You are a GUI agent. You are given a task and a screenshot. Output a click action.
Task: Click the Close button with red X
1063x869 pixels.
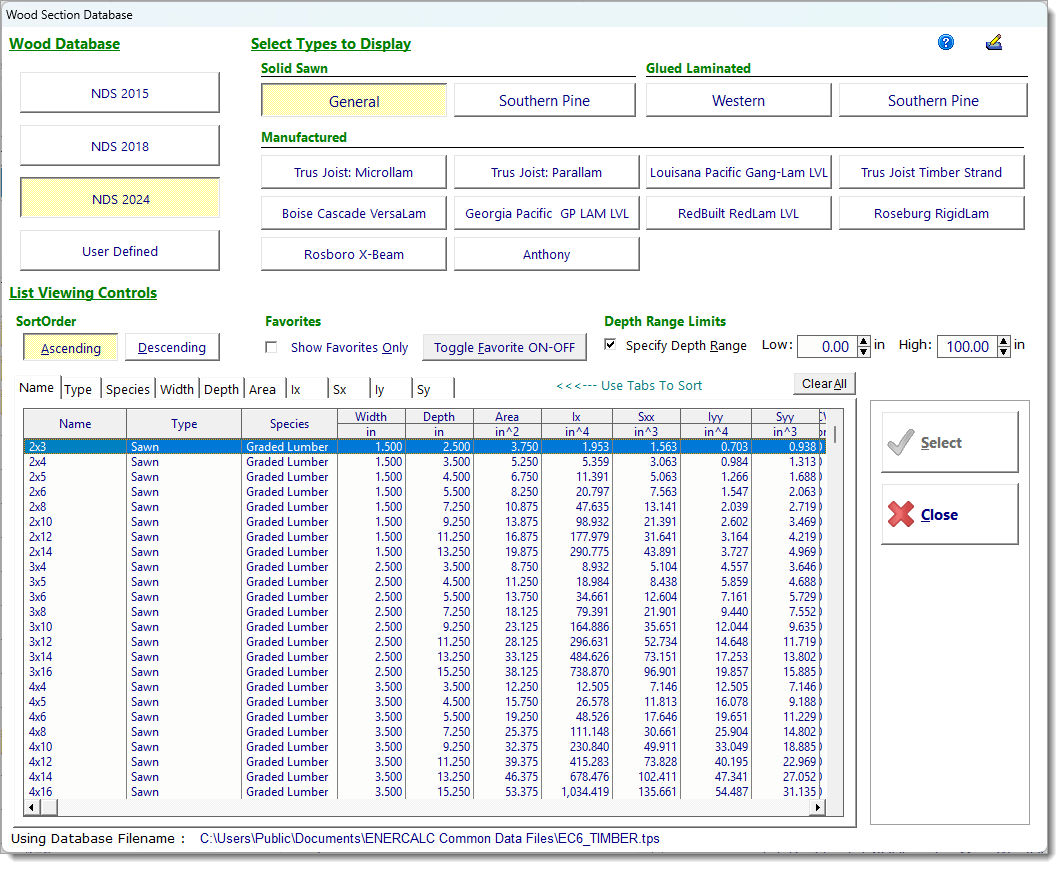tap(950, 514)
